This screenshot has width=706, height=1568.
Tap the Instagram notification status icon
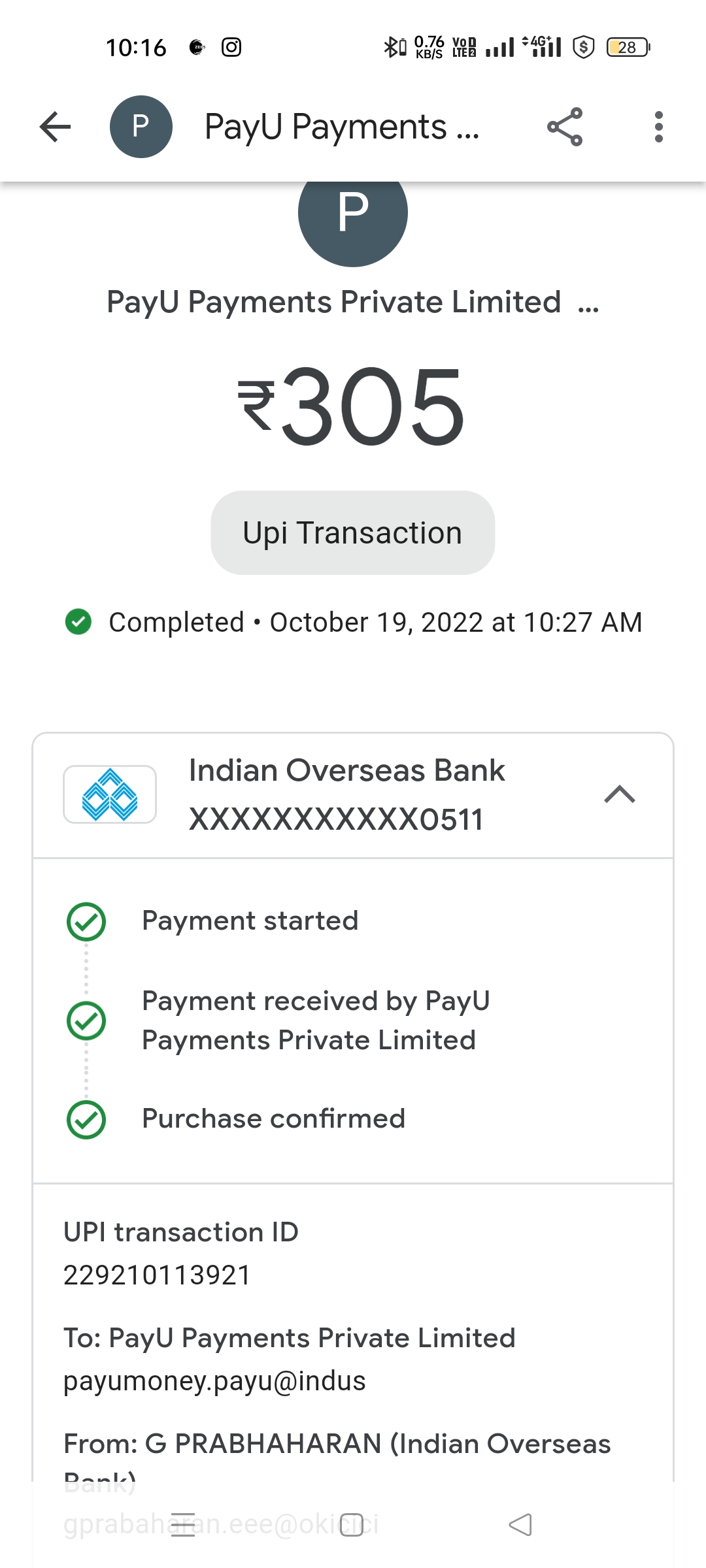(x=231, y=47)
